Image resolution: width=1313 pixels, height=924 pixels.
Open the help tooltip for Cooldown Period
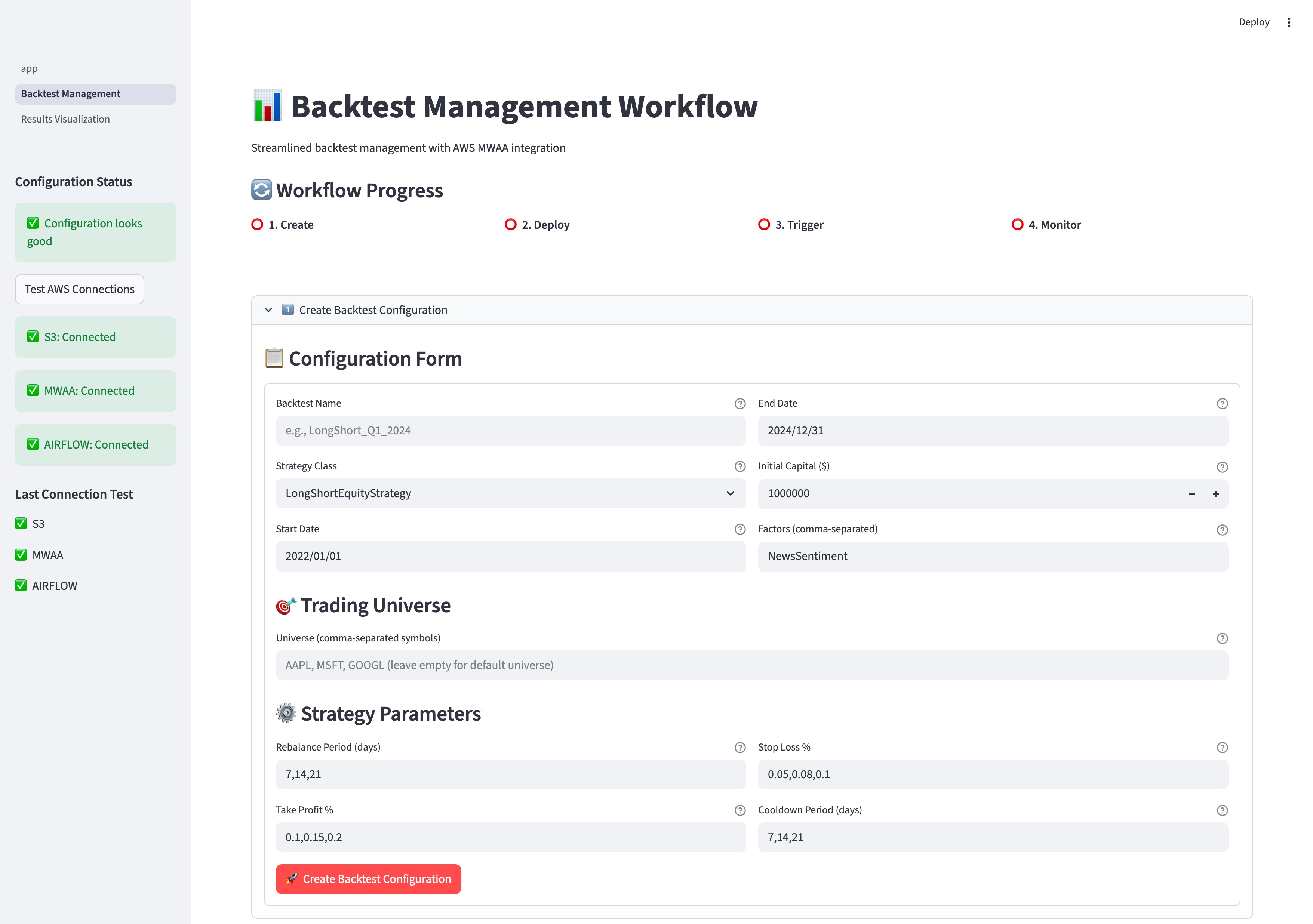pyautogui.click(x=1223, y=810)
